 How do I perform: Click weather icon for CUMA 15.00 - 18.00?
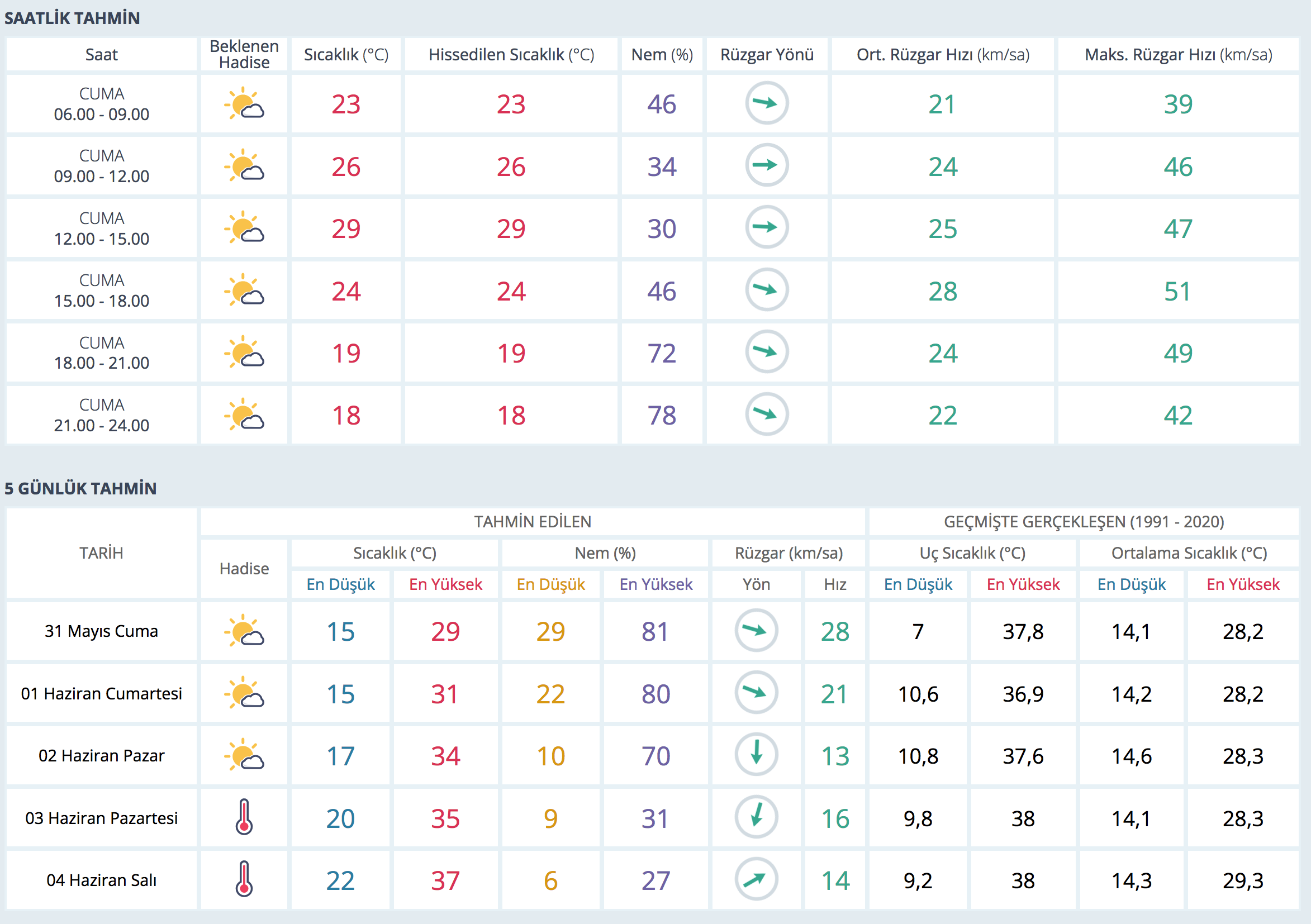244,290
